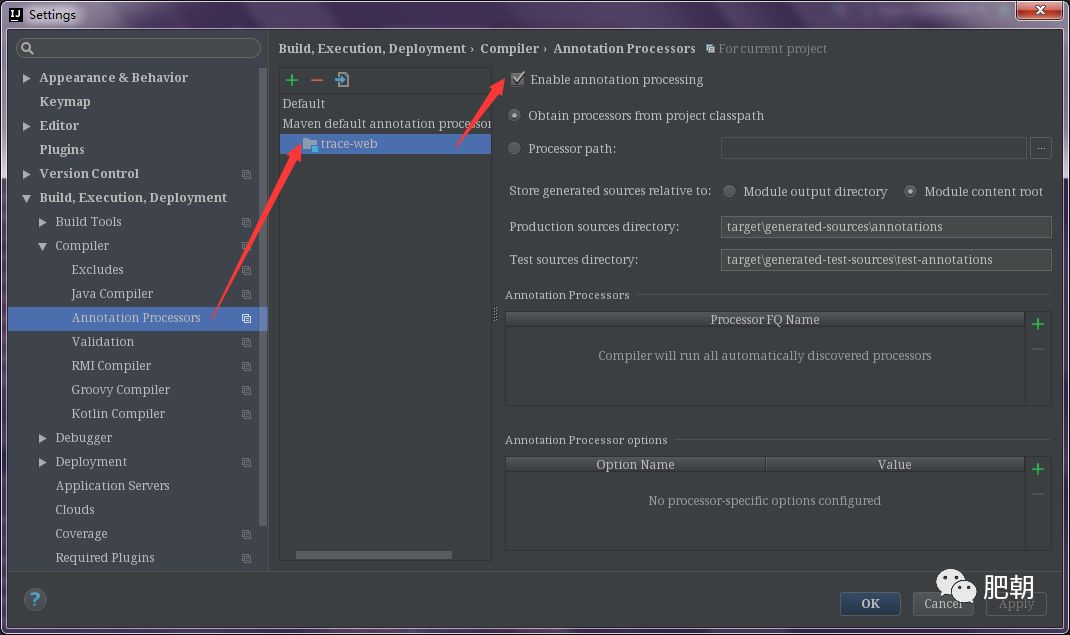
Task: Click project-level icon beside Annotation Processors
Action: (246, 319)
